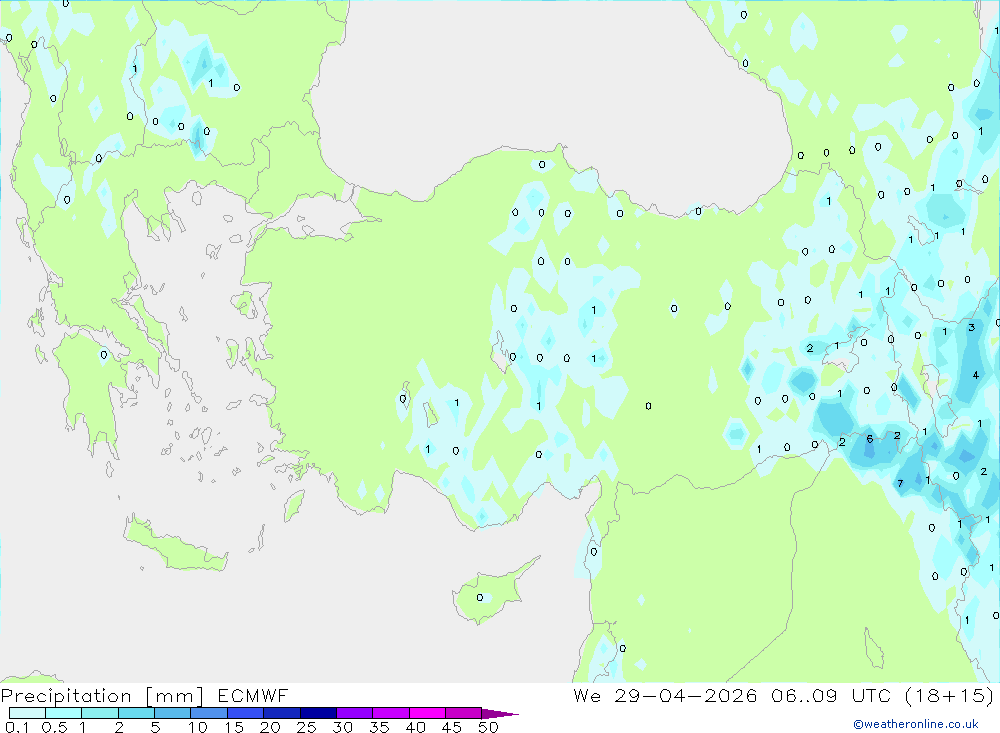Click the 'Precipitation' title word
Image resolution: width=1000 pixels, height=733 pixels.
[66, 696]
